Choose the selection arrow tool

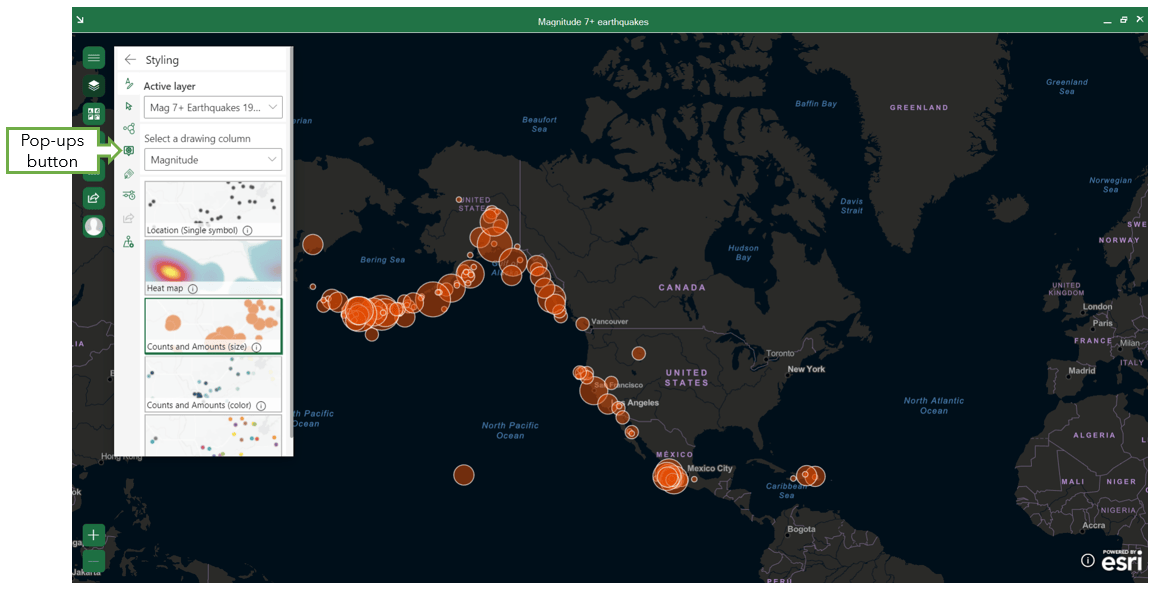pyautogui.click(x=129, y=106)
